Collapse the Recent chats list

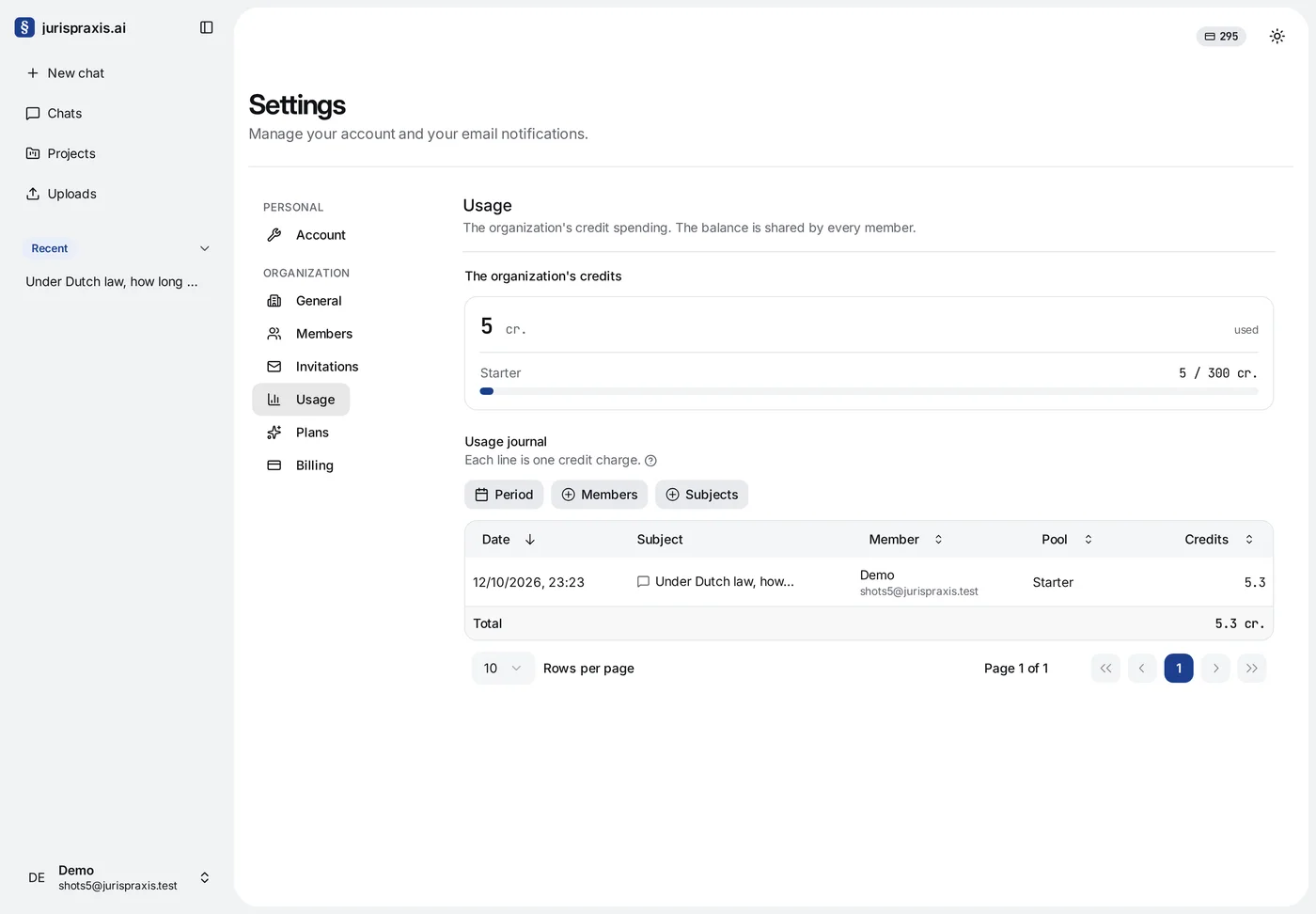(204, 248)
